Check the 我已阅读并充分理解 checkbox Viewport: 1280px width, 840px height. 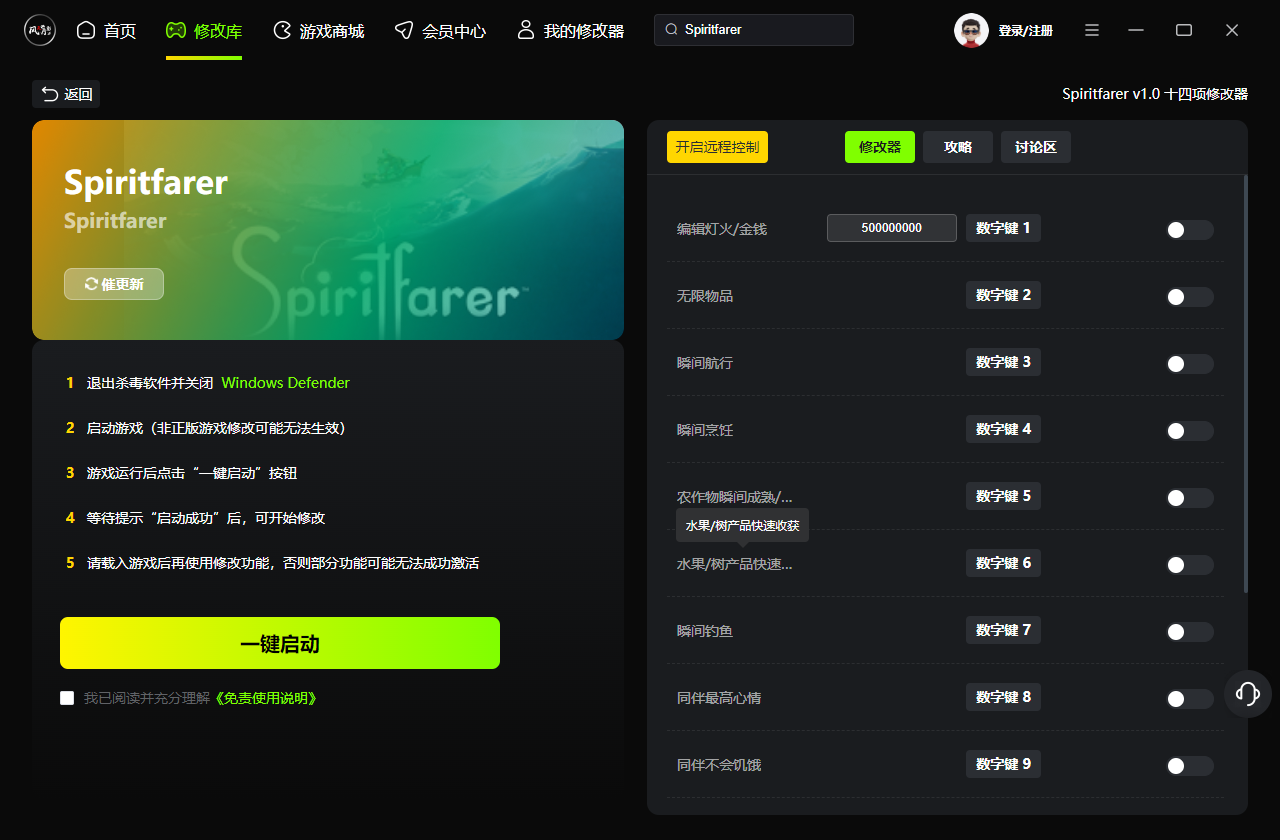[x=67, y=698]
